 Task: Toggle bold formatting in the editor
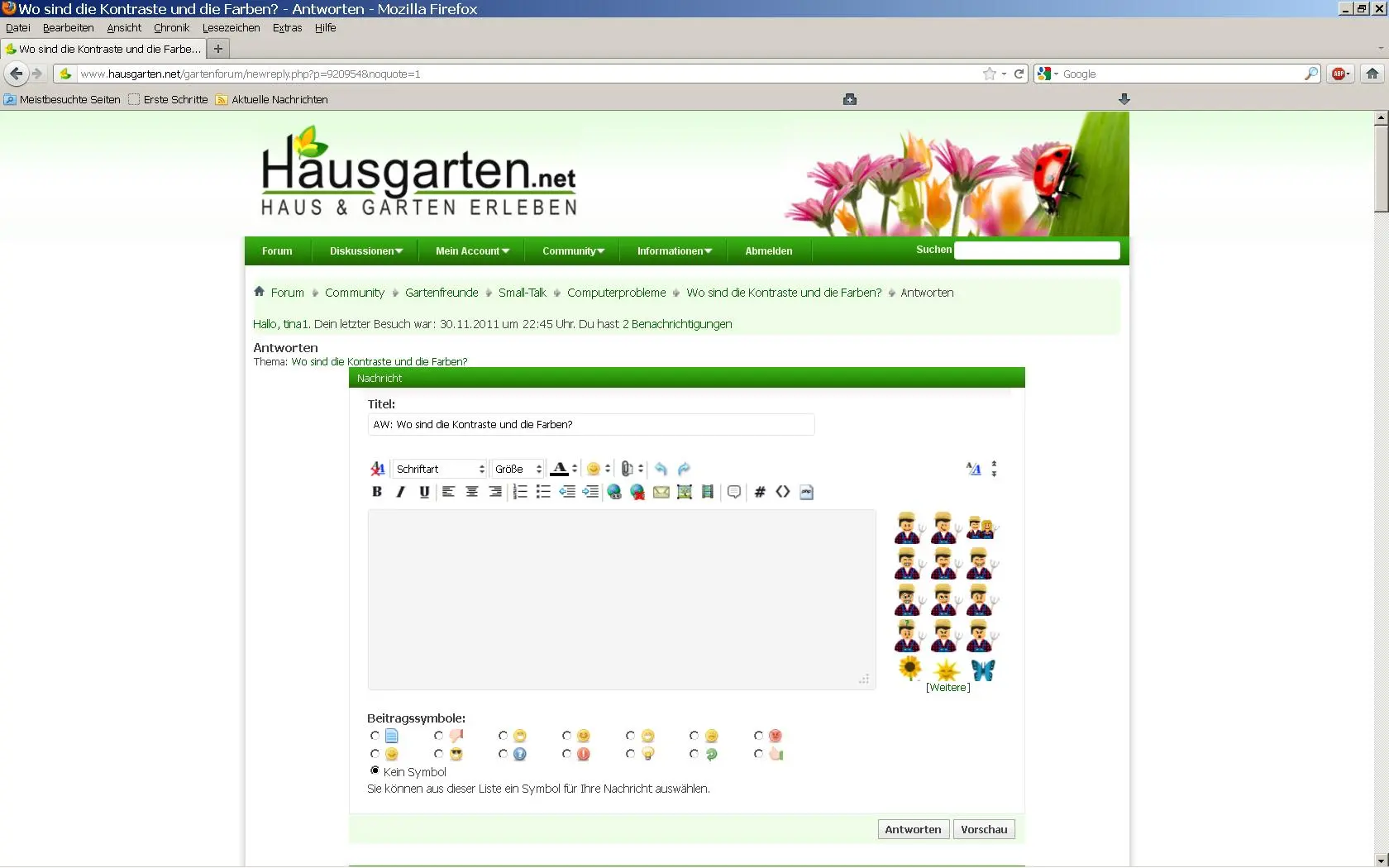(x=377, y=492)
